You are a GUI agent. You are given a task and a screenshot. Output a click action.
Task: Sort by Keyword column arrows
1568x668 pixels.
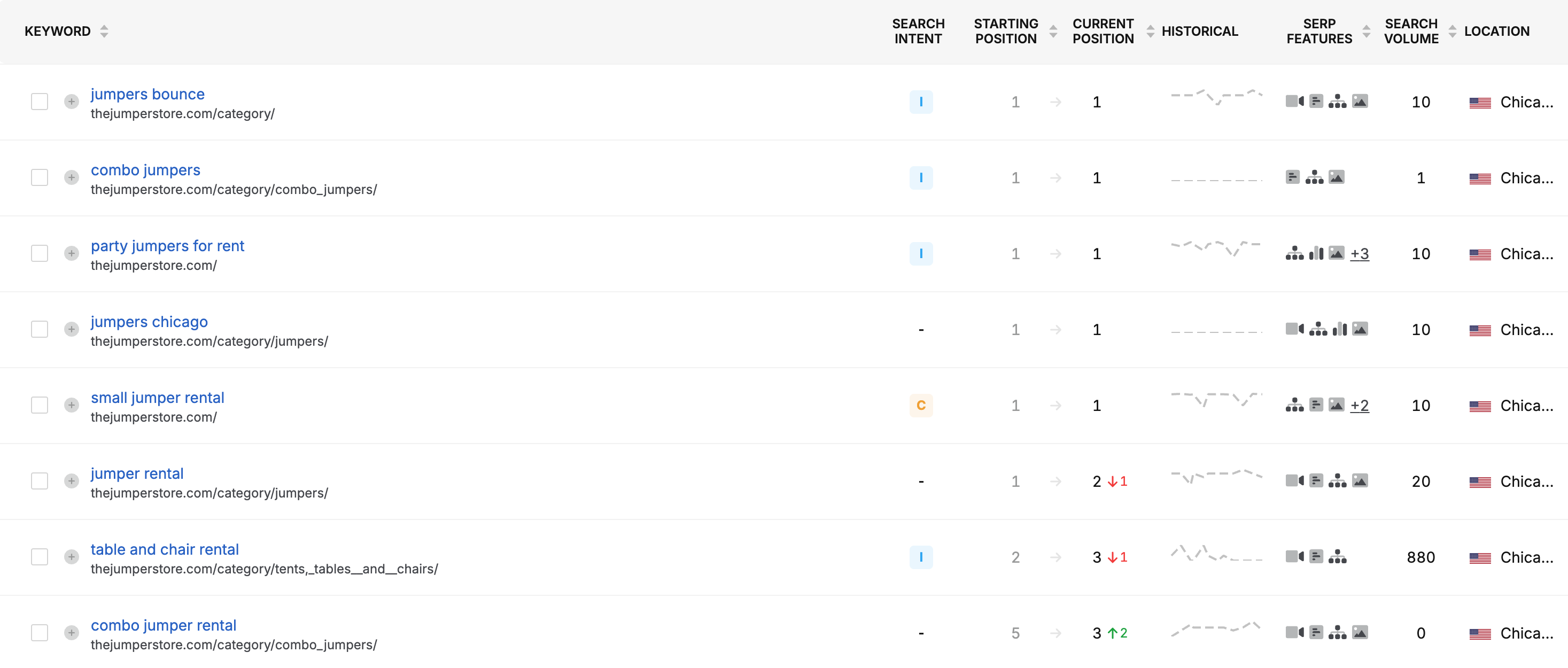pos(104,31)
